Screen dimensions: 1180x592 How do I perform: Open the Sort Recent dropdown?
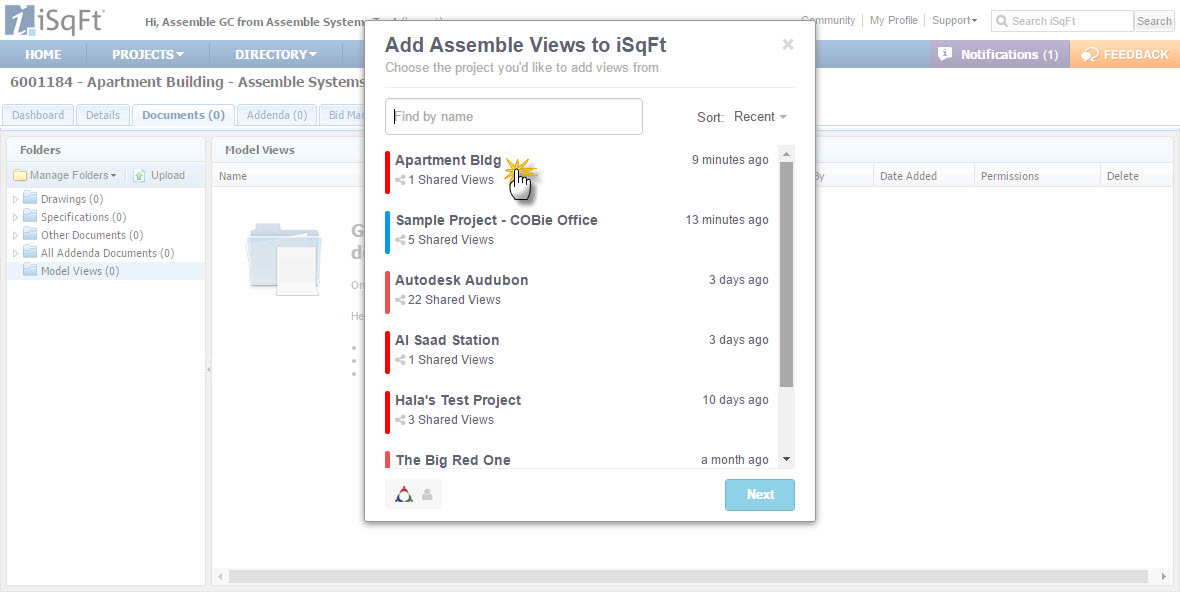pos(760,117)
